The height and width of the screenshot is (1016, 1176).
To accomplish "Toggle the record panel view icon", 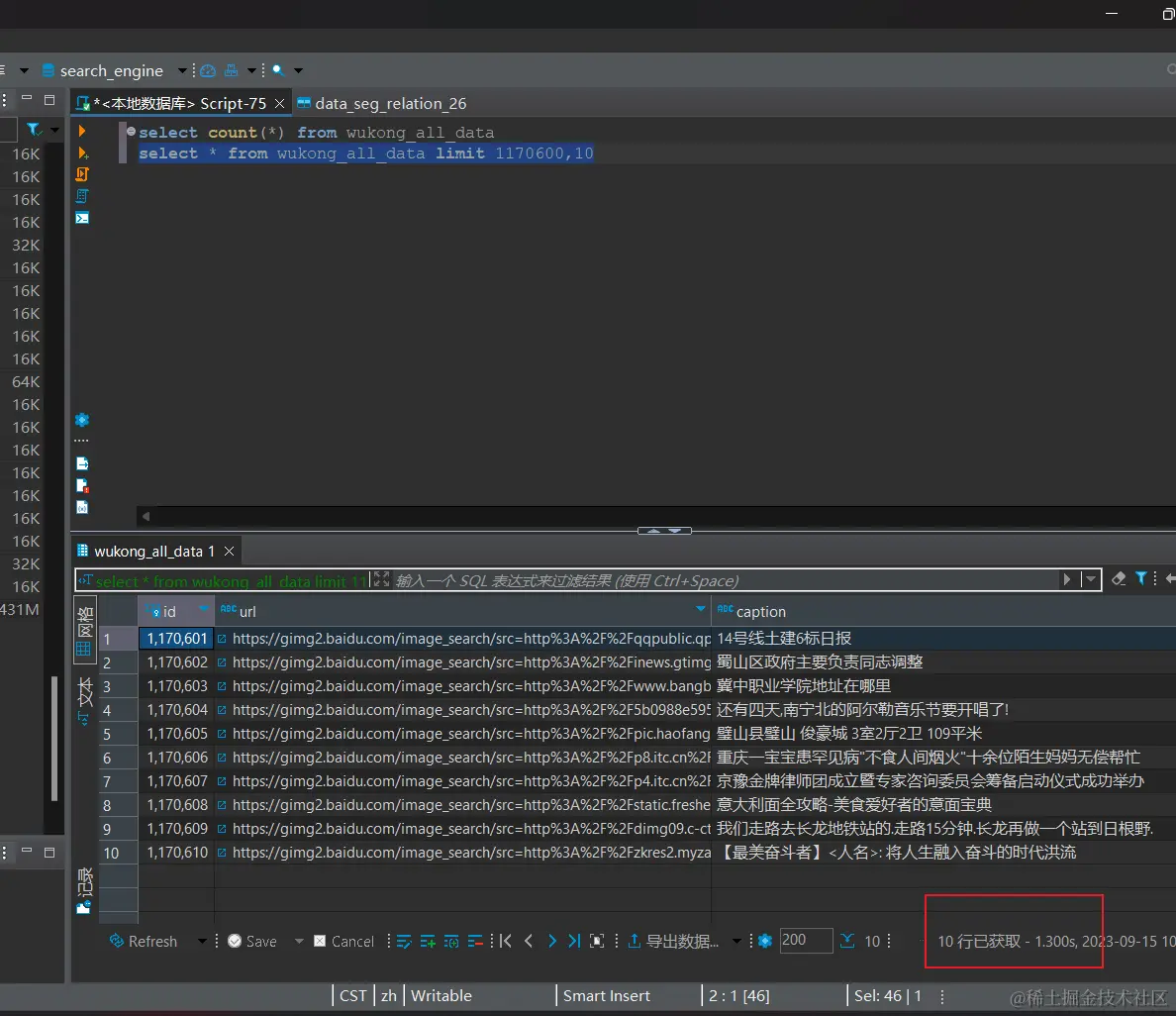I will coord(597,941).
